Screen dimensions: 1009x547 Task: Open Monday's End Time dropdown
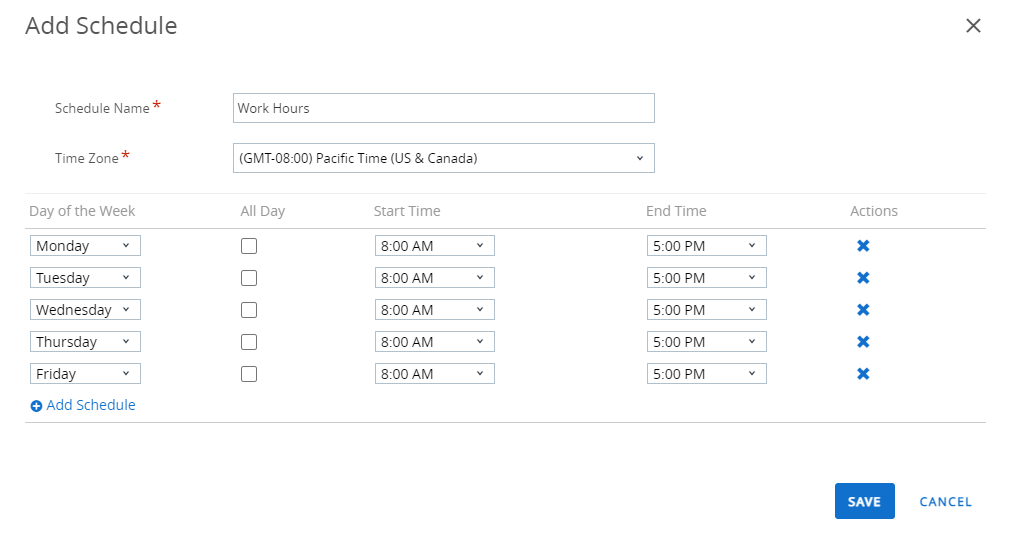[x=707, y=246]
